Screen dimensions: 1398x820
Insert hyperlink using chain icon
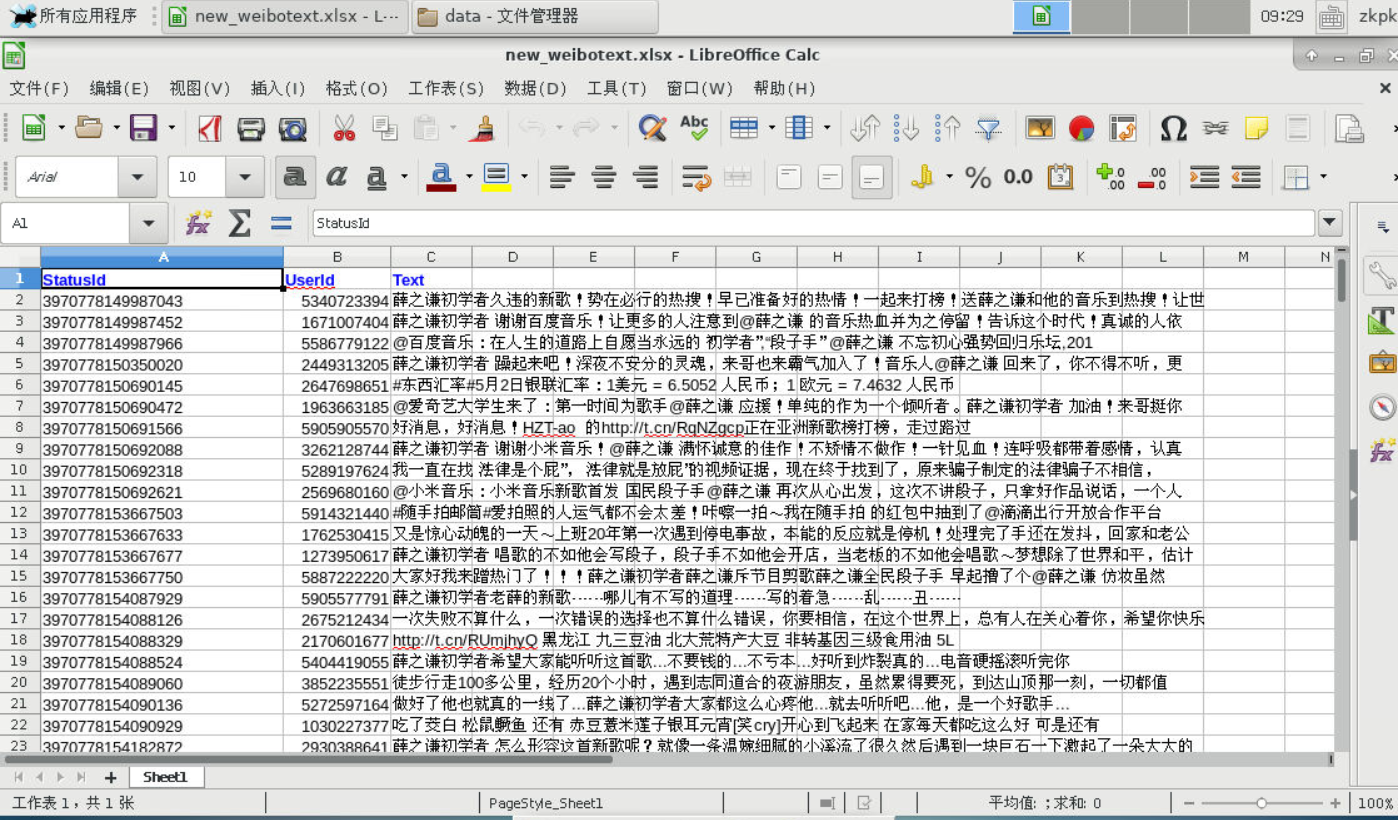click(x=1215, y=128)
